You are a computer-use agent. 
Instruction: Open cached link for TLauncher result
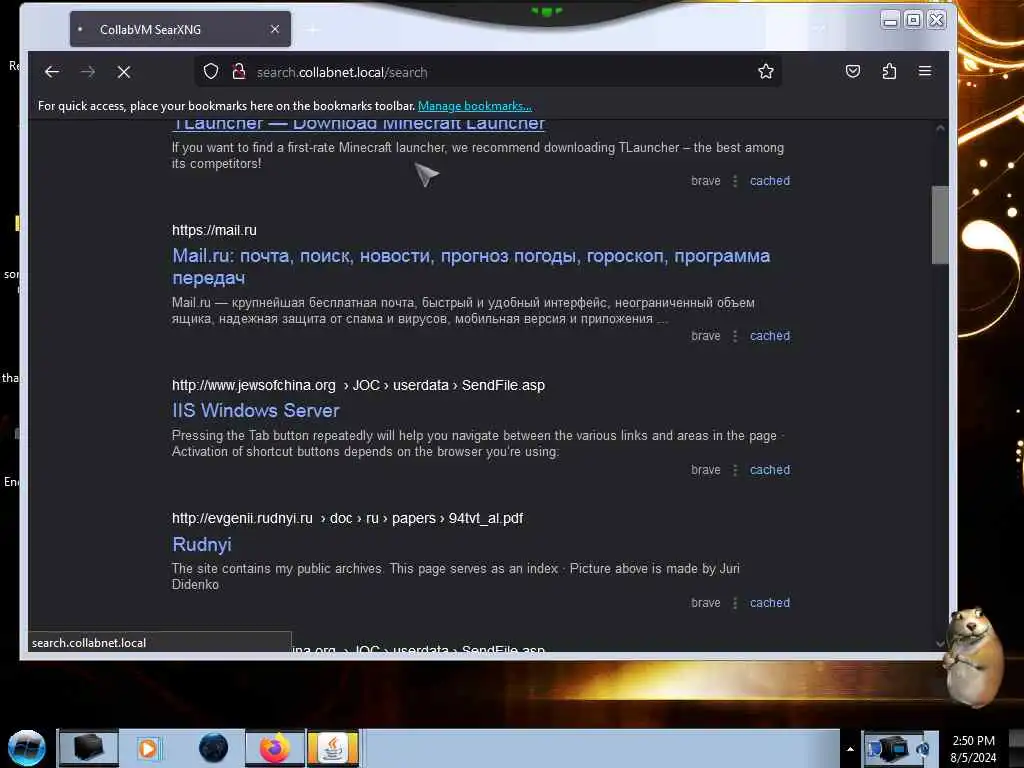[x=769, y=181]
